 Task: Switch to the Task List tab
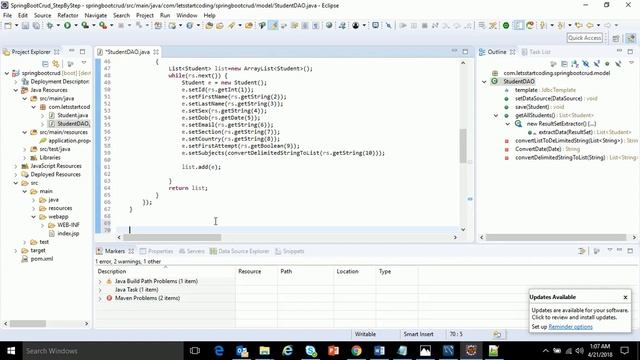(536, 52)
